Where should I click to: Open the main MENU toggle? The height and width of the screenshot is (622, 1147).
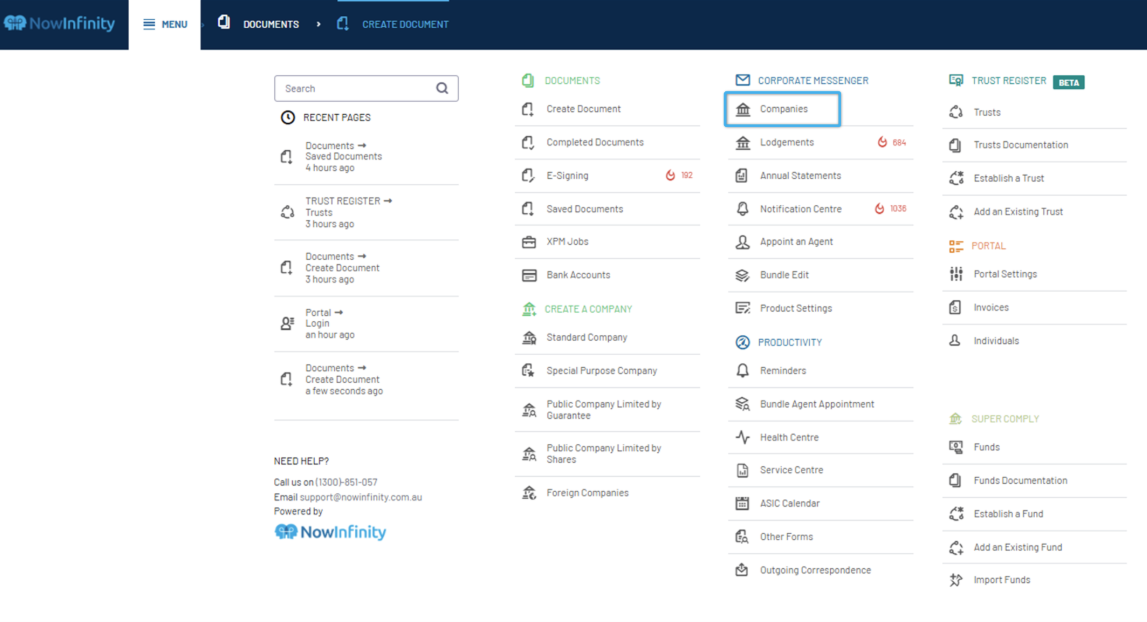(x=165, y=24)
